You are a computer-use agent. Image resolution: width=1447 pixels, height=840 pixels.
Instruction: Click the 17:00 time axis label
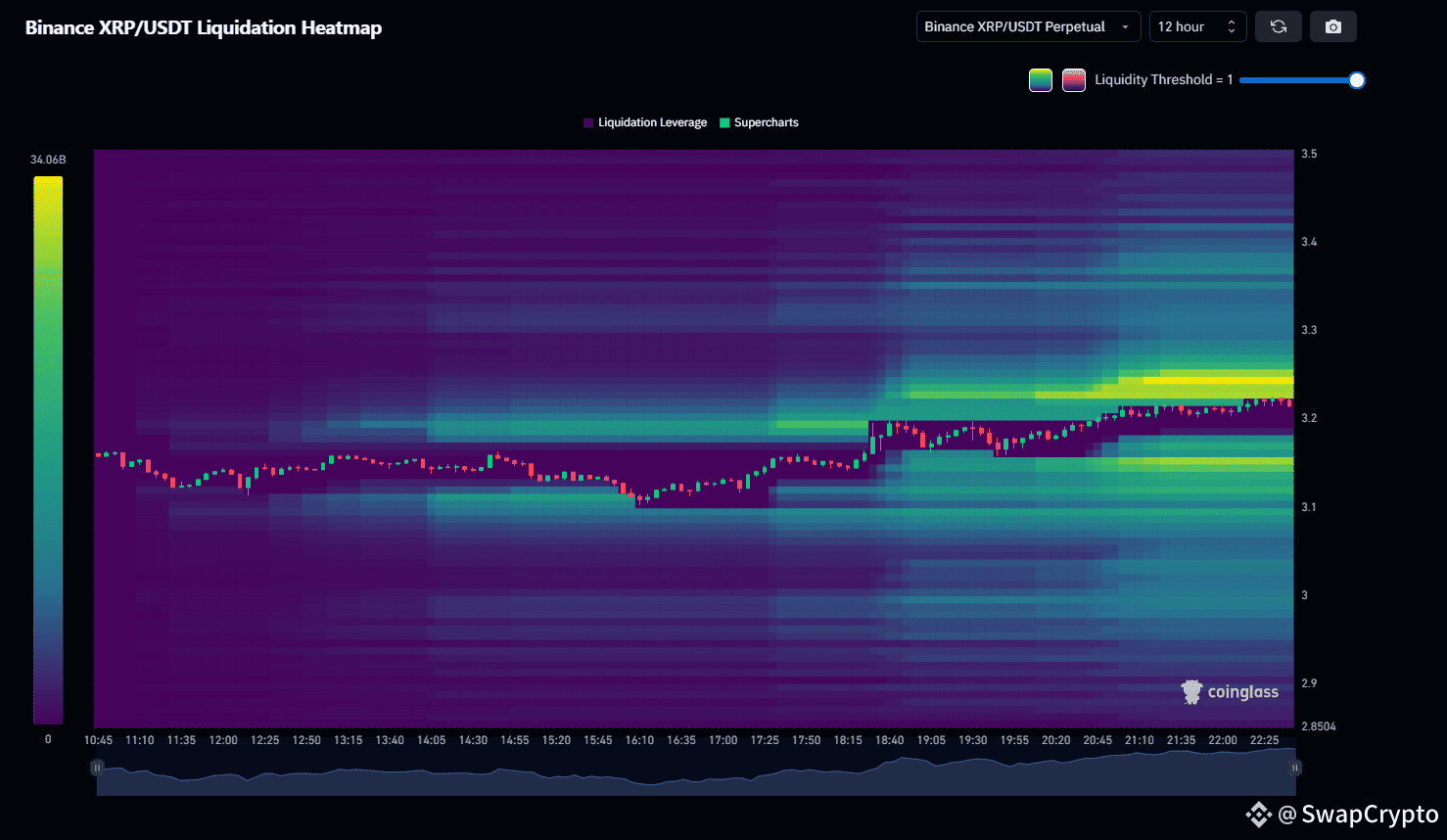723,740
